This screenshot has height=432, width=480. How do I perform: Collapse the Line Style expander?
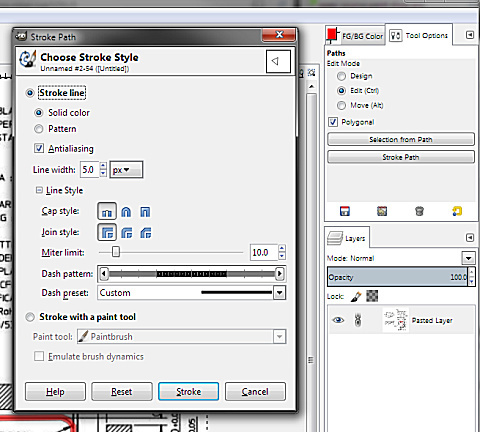39,190
